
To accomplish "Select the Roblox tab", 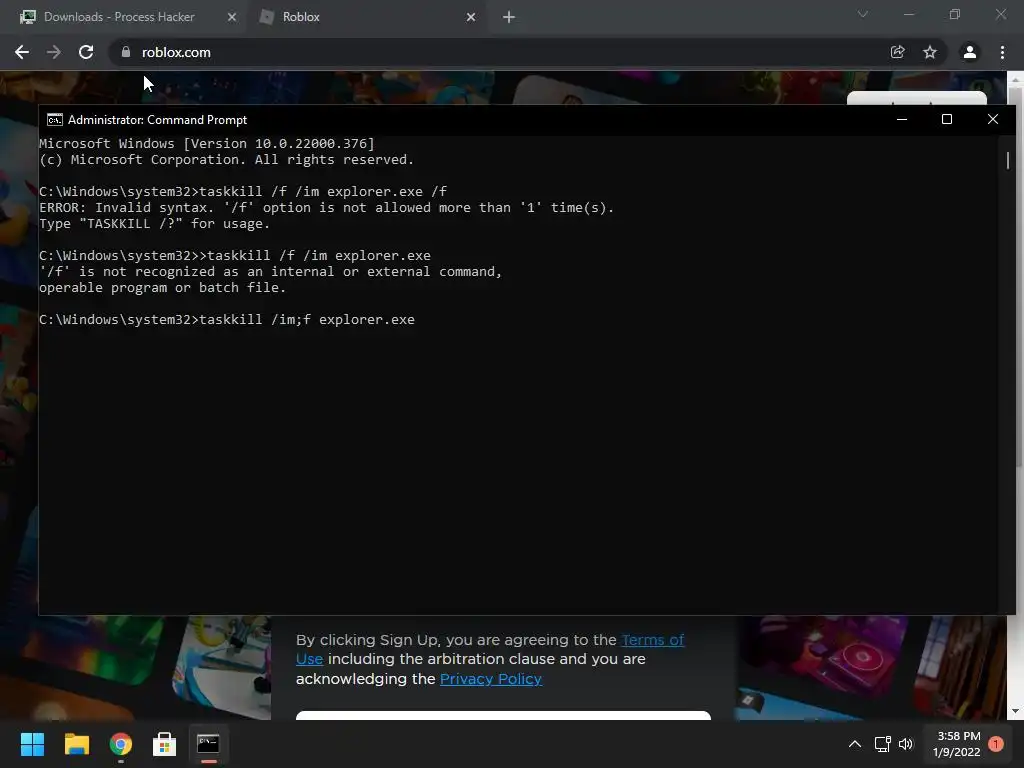I will pyautogui.click(x=301, y=17).
